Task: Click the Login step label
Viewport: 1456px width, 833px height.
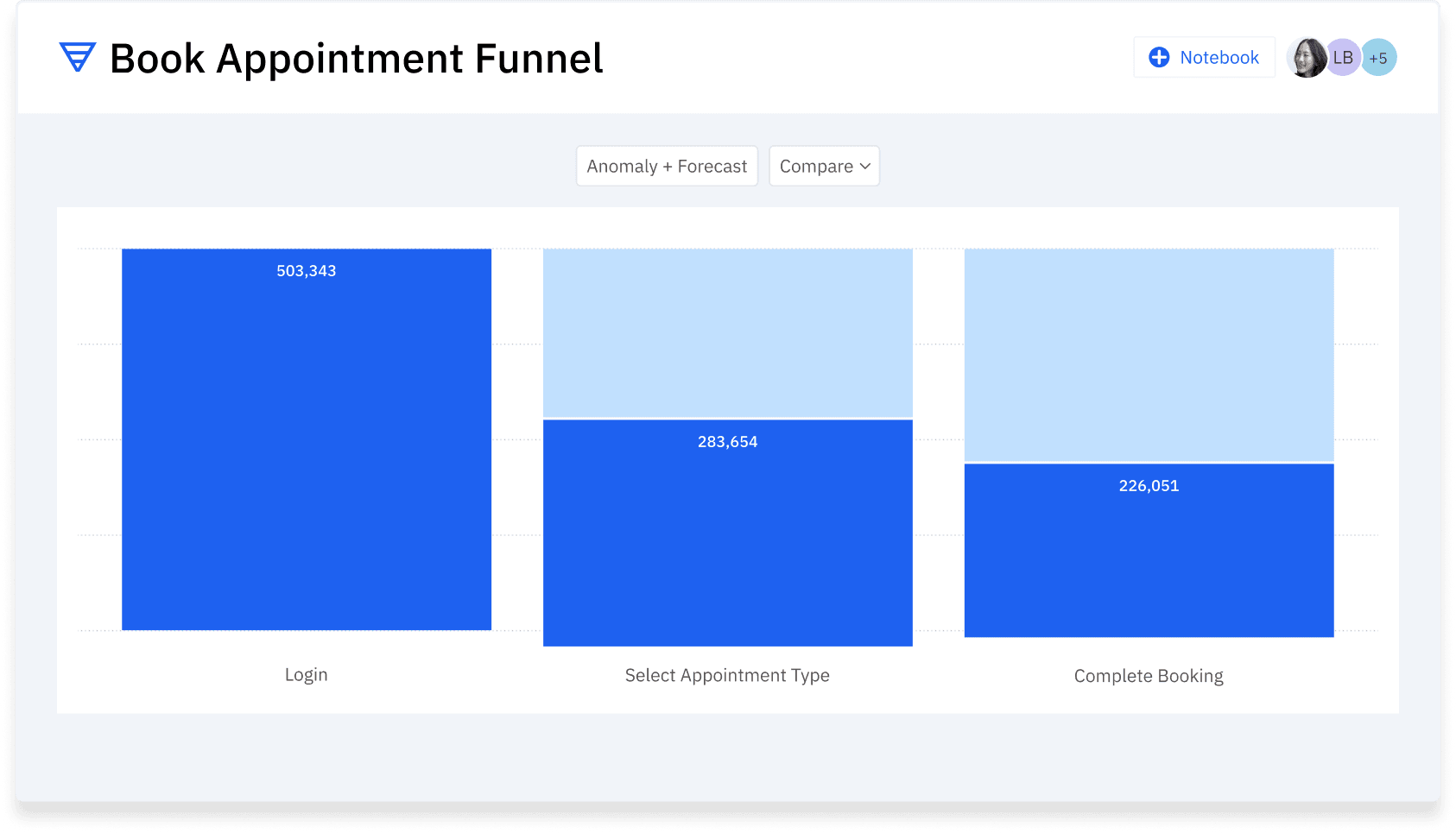Action: click(x=307, y=674)
